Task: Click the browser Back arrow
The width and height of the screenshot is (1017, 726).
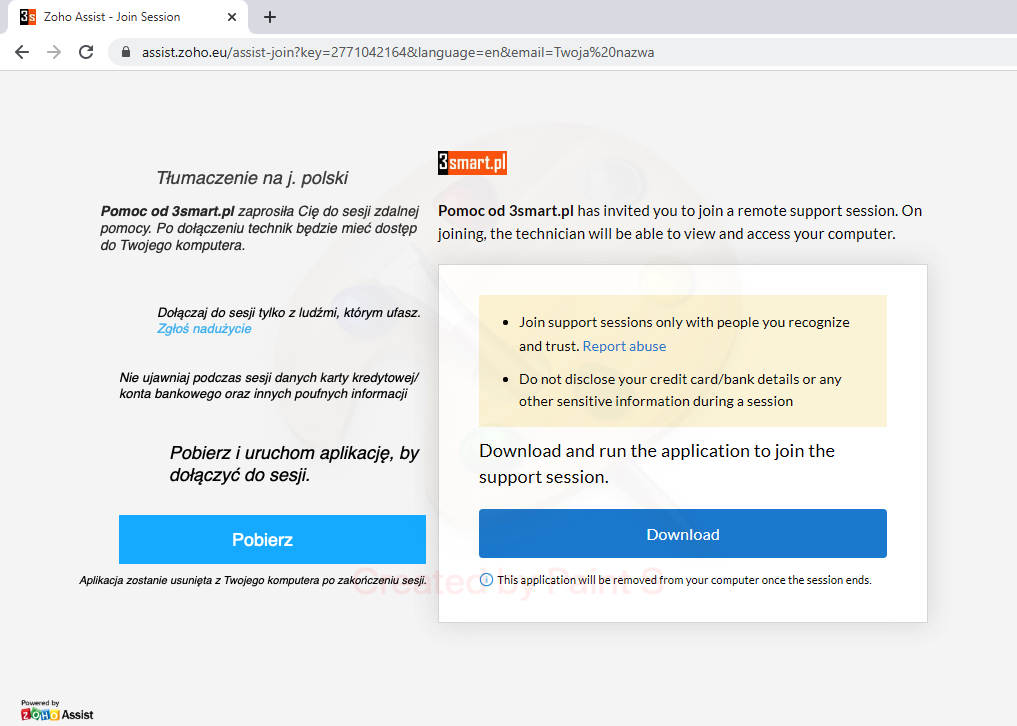Action: [21, 52]
